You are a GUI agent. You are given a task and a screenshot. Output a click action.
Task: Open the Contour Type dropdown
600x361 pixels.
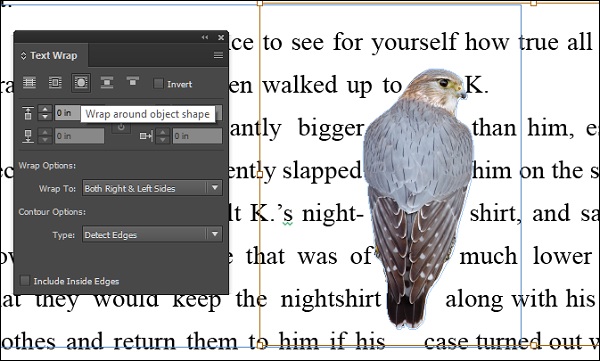tap(152, 234)
